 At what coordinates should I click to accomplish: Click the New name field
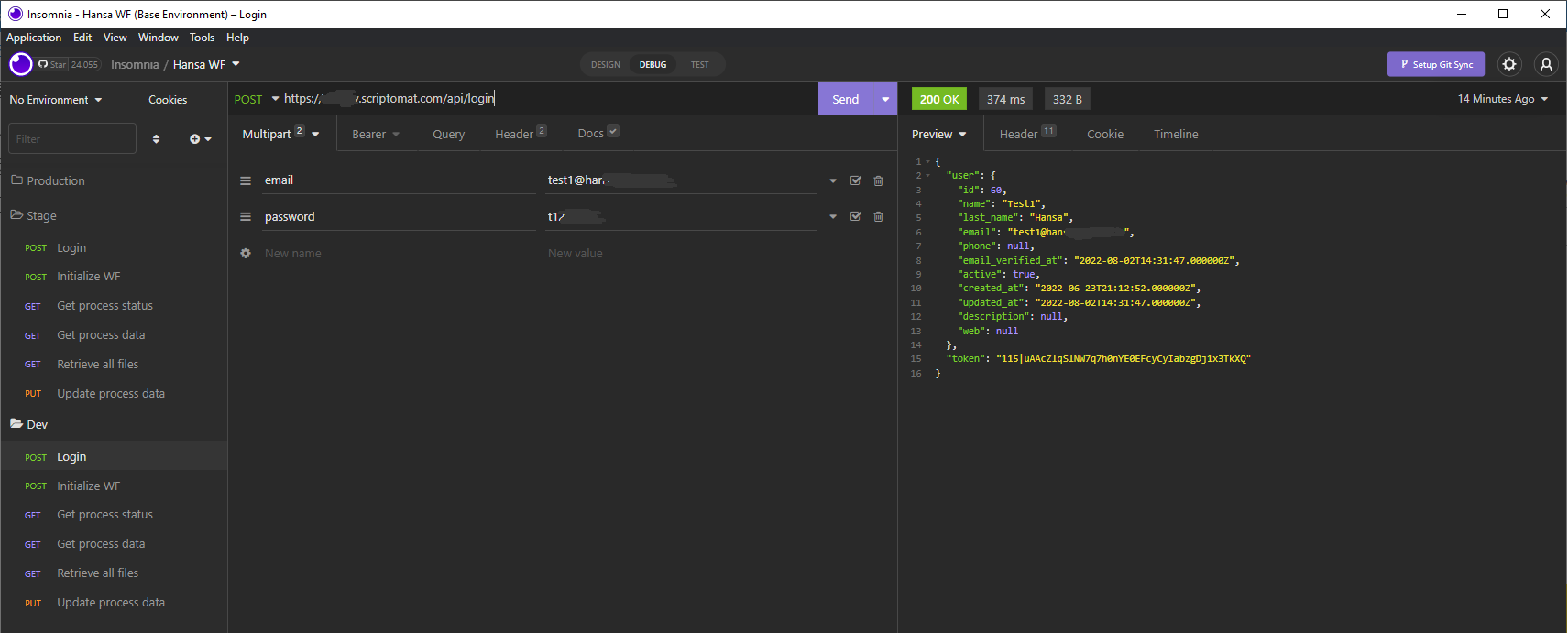click(399, 254)
